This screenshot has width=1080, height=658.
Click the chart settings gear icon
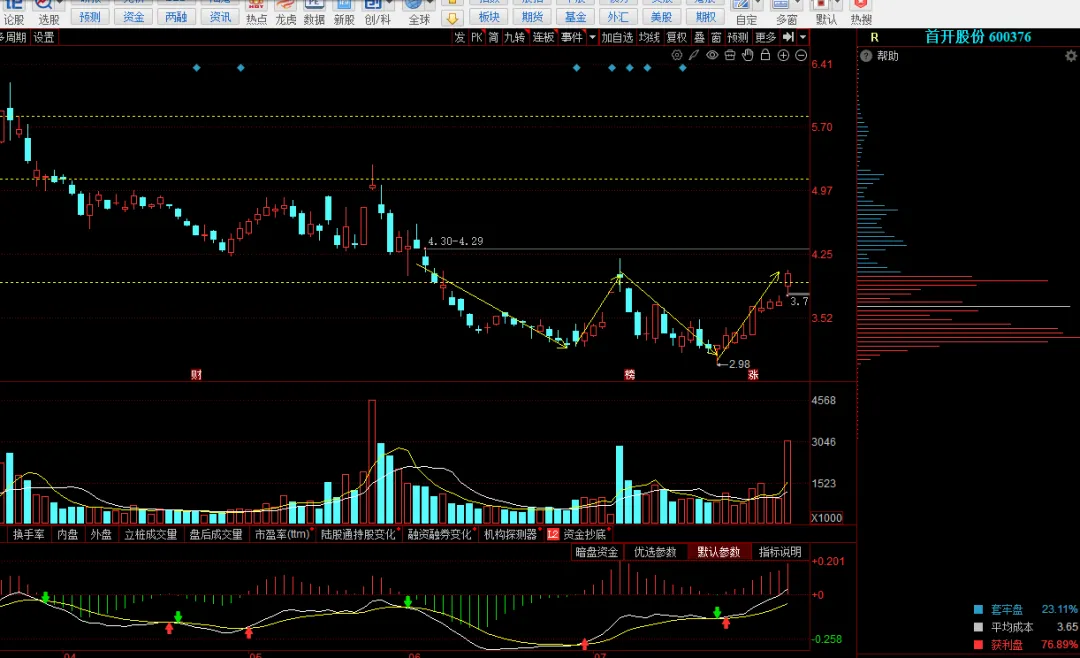[677, 55]
